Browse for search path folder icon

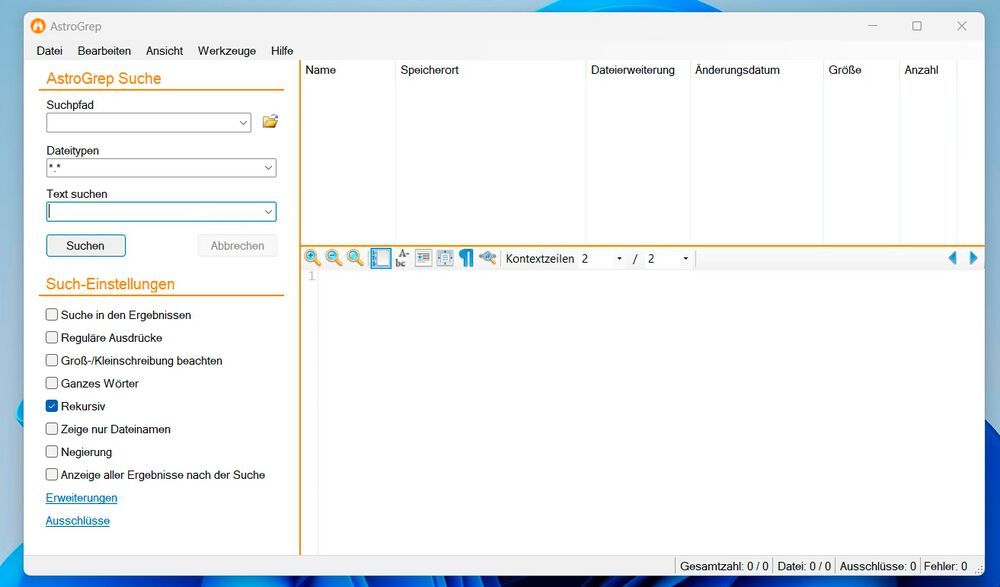(270, 122)
